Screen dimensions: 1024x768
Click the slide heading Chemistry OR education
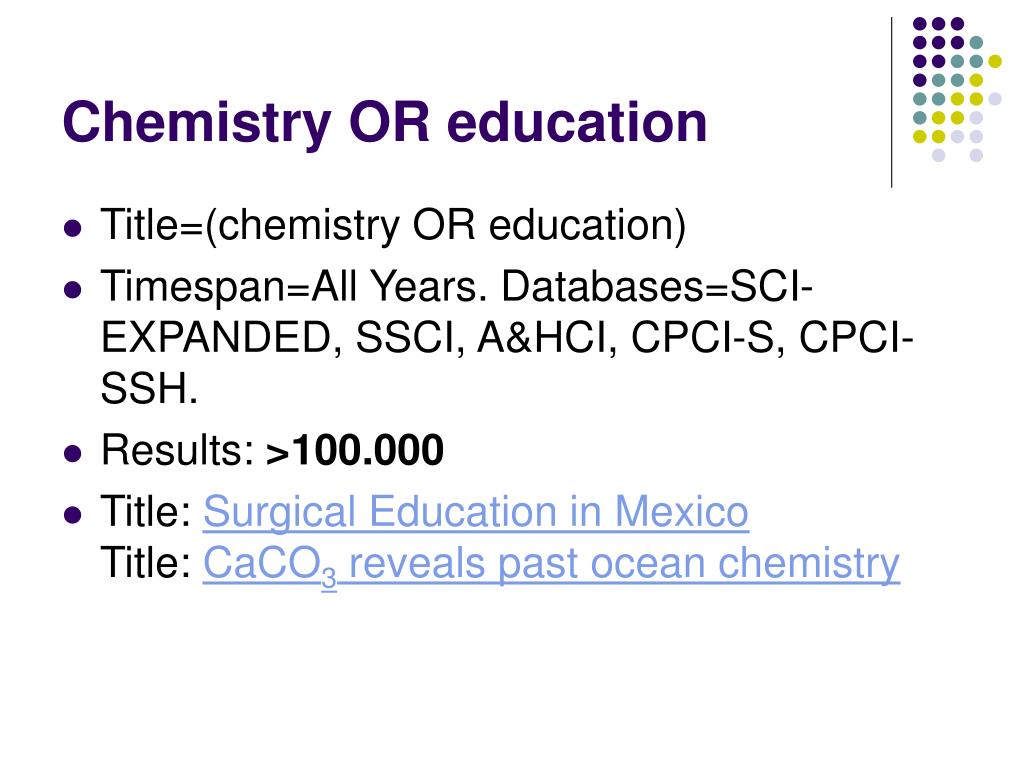[385, 123]
